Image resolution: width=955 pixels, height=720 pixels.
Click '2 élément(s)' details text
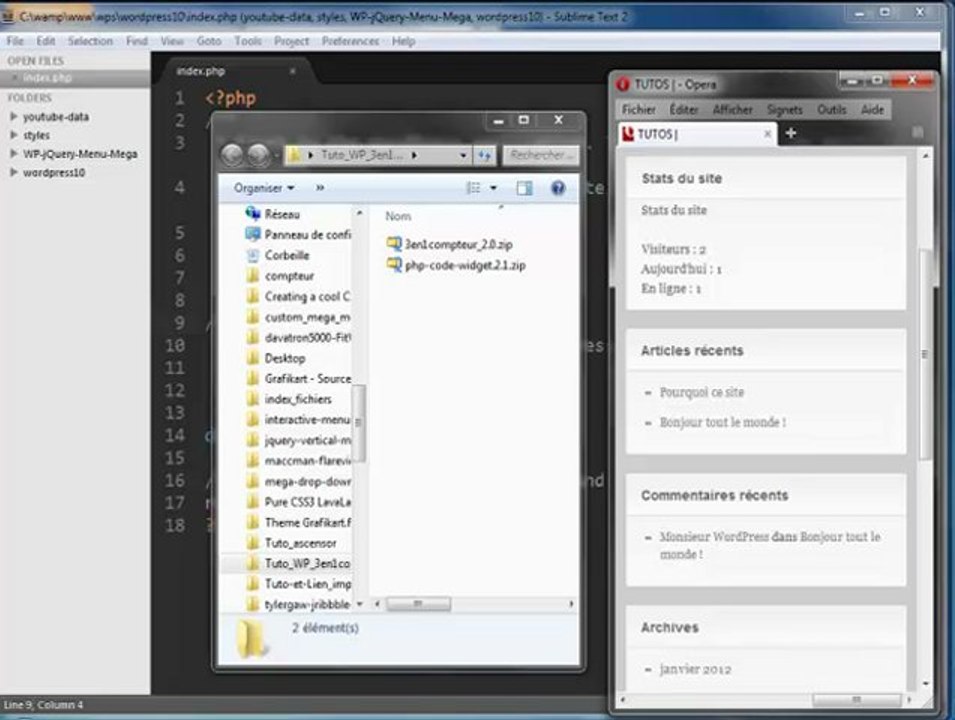(325, 627)
